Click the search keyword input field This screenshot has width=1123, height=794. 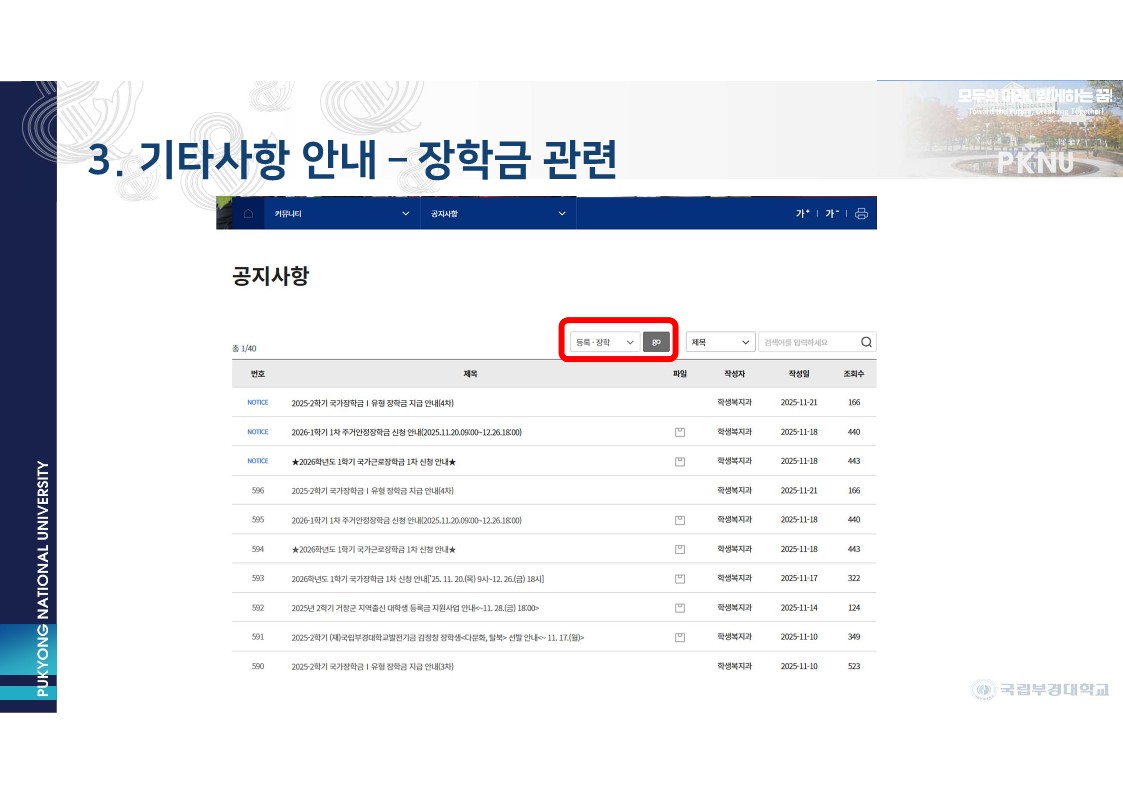pos(808,342)
